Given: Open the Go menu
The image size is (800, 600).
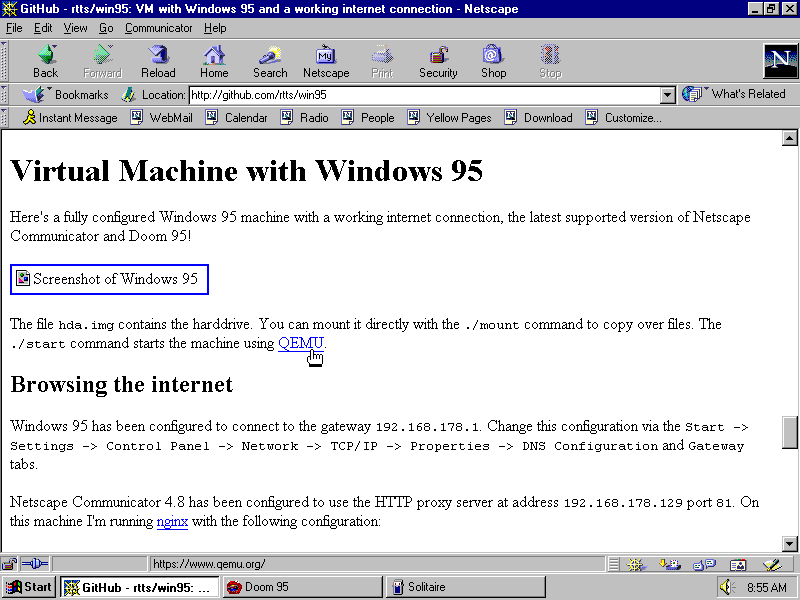Looking at the screenshot, I should tap(106, 28).
